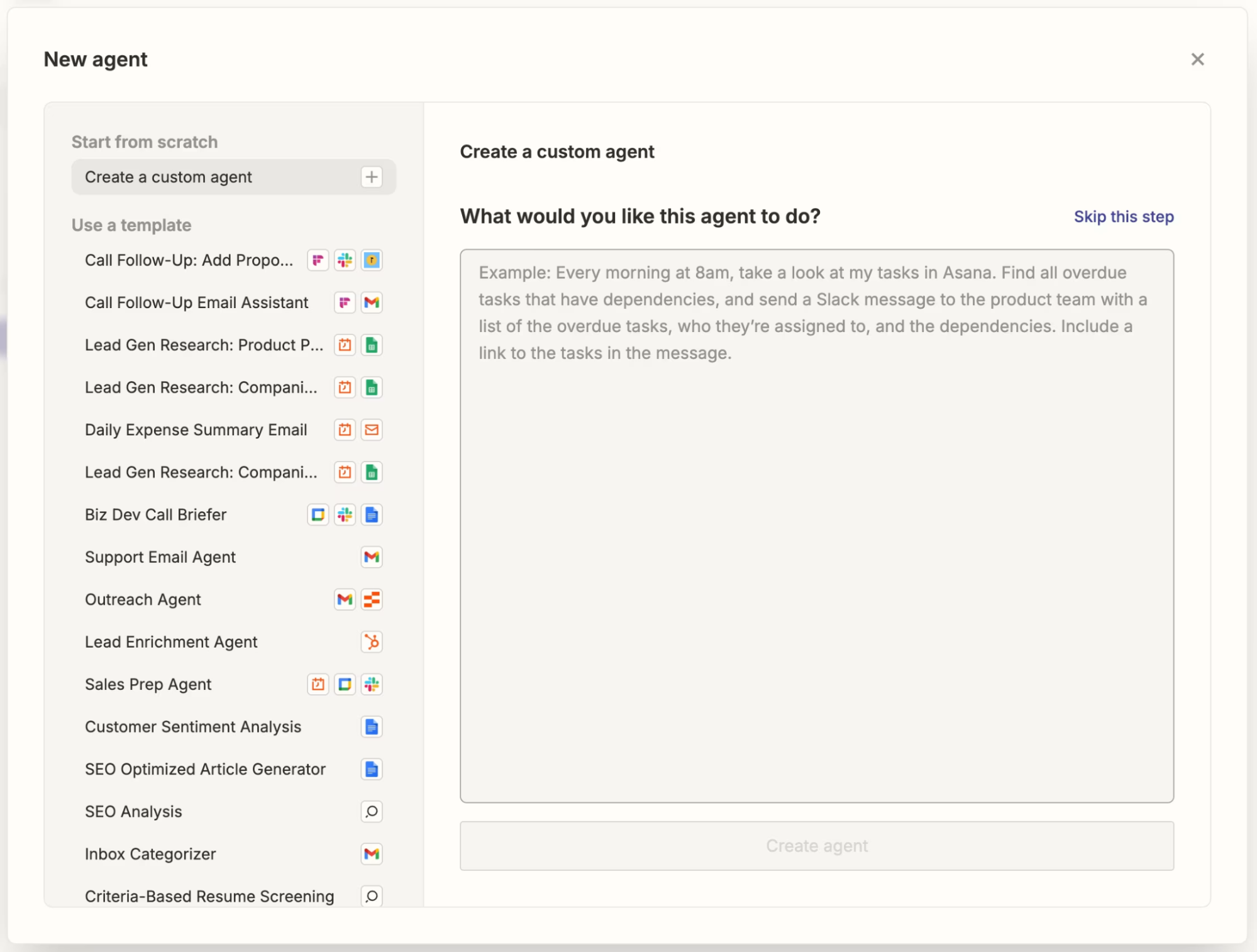
Task: Select the Support Email Agent template
Action: [x=233, y=557]
